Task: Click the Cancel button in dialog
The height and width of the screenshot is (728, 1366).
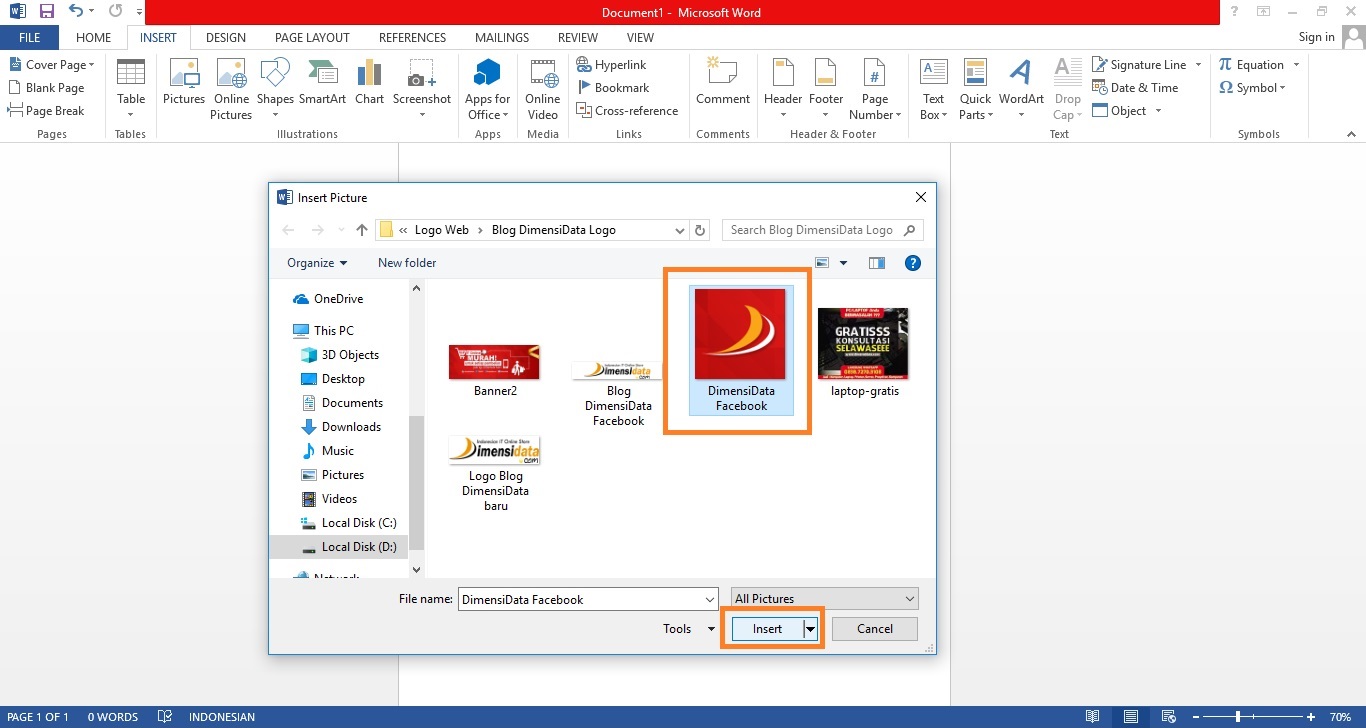Action: pyautogui.click(x=874, y=629)
